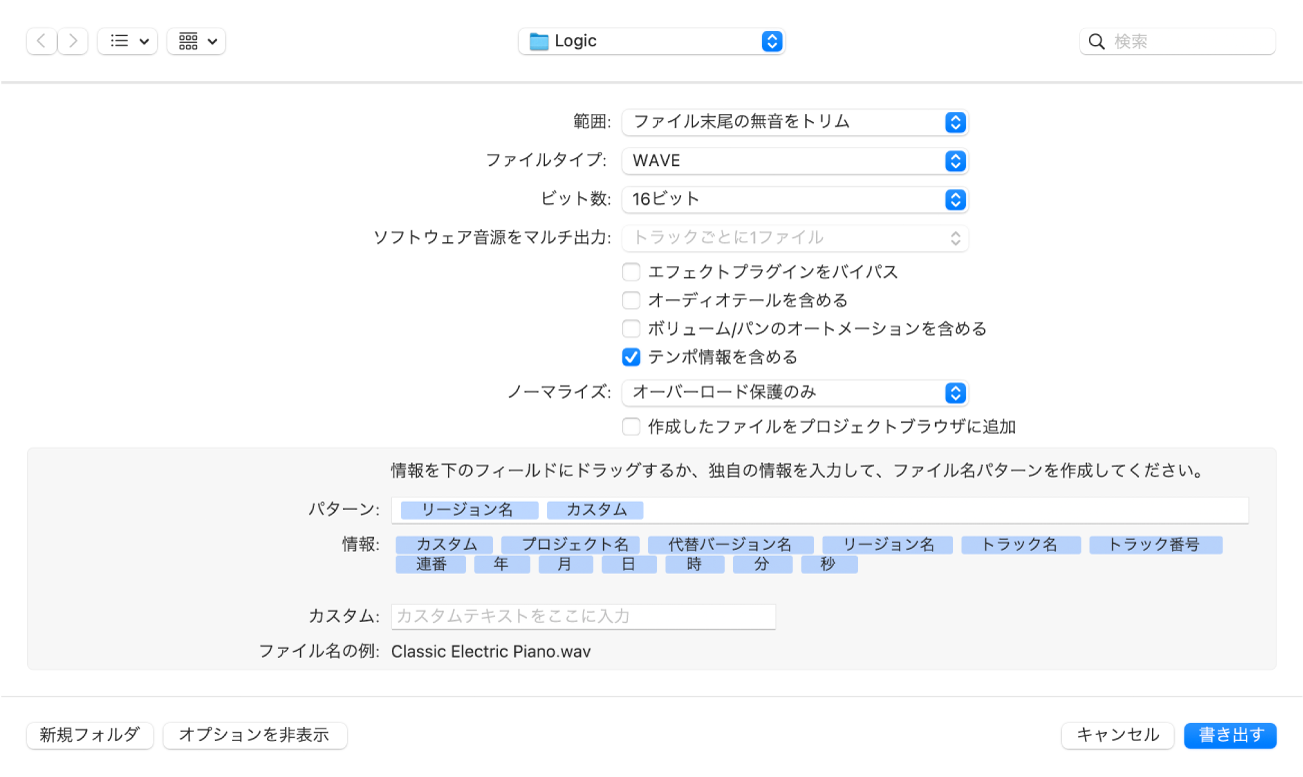
Task: Click the 書き出す button
Action: [1231, 735]
